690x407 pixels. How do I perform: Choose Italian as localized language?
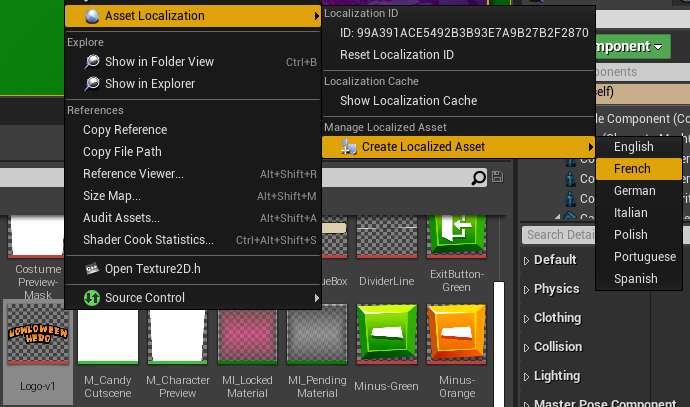pos(639,213)
